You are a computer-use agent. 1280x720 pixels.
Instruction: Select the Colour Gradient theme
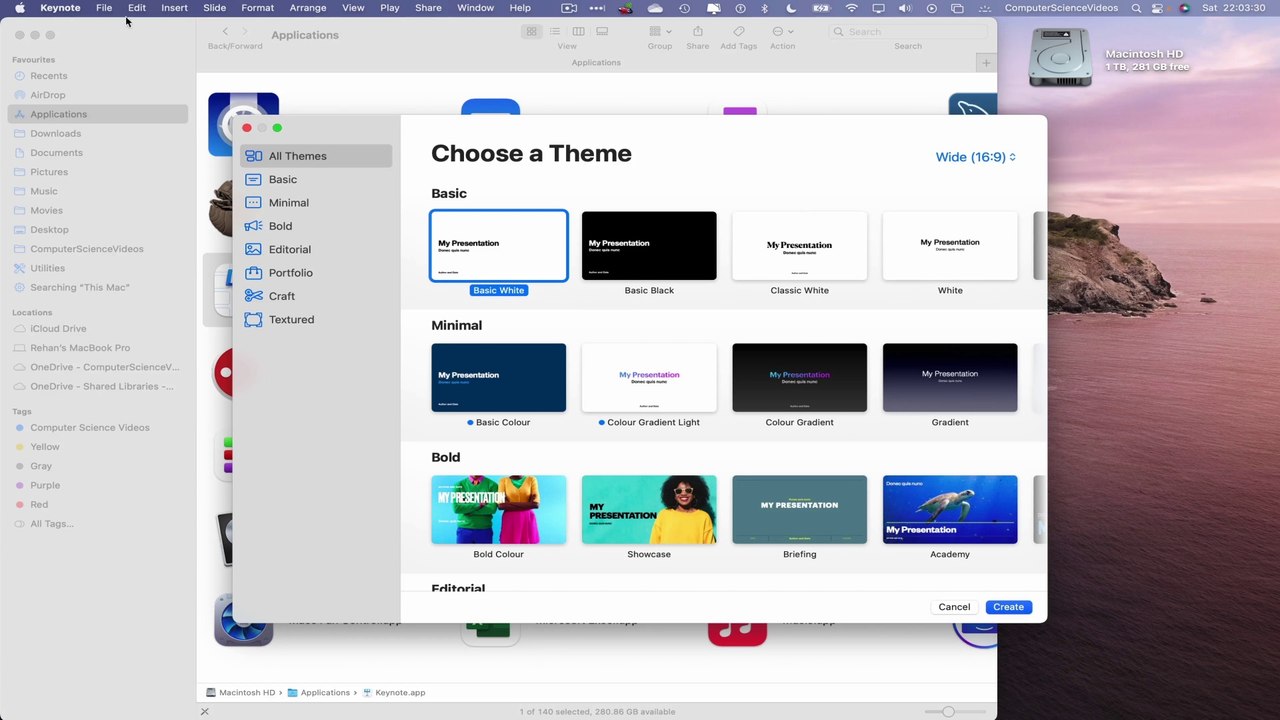[799, 378]
